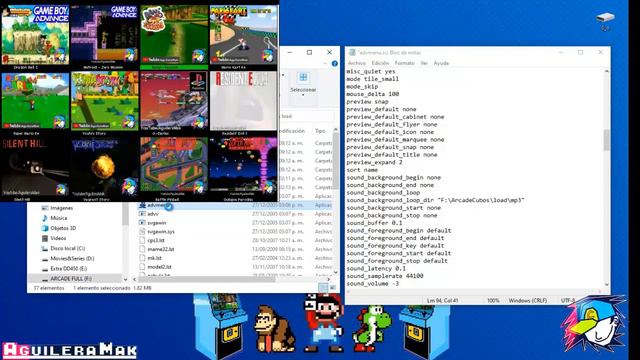Click the Disco local (C:) drive icon

(45, 249)
